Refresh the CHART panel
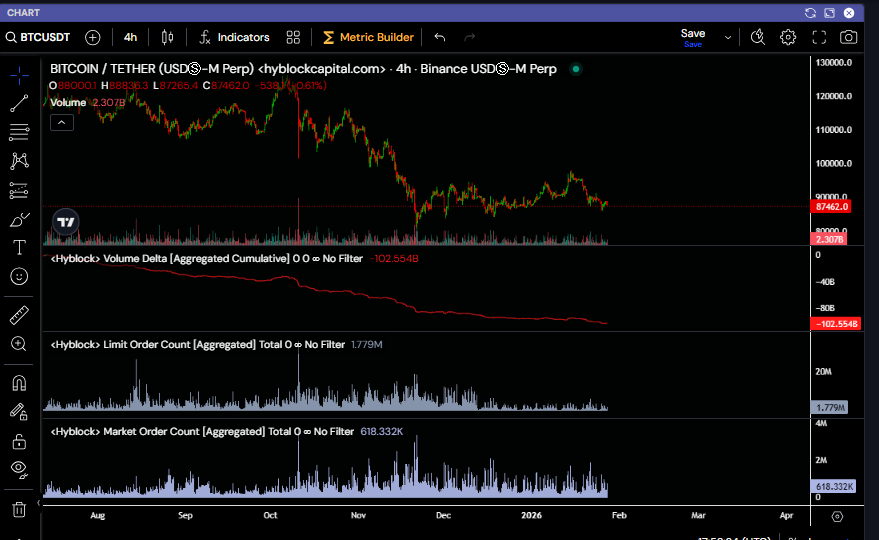 (810, 13)
